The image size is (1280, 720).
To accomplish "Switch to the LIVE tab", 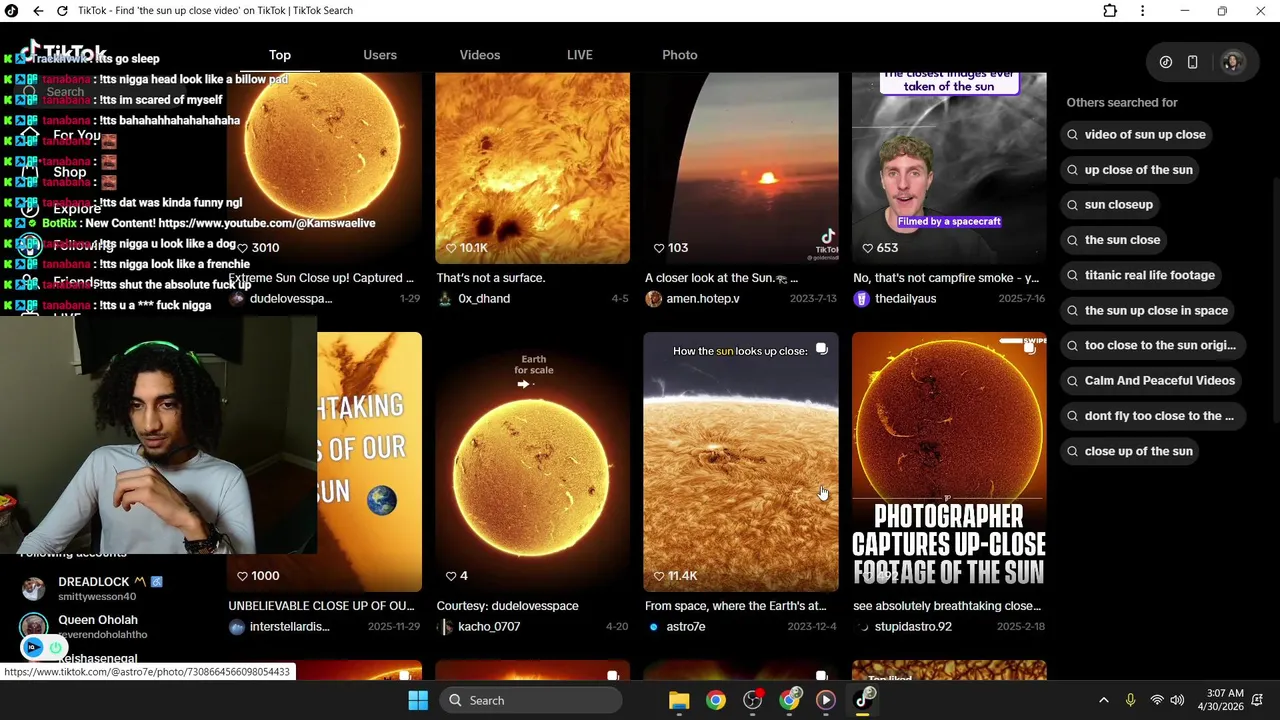I will coord(580,55).
